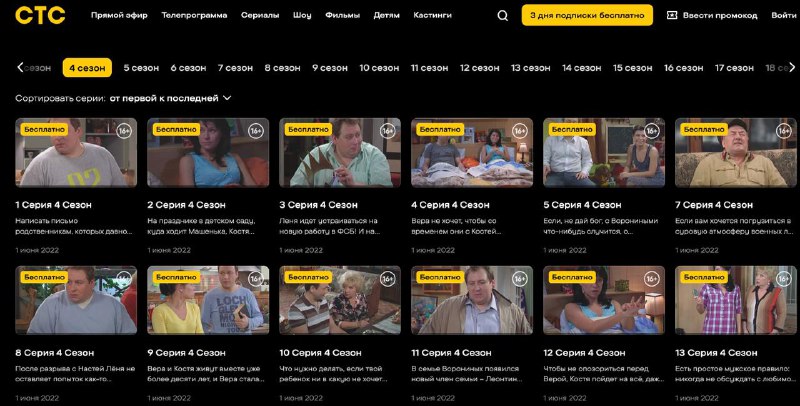
Task: Open the Телепрограмма menu item
Action: (194, 15)
